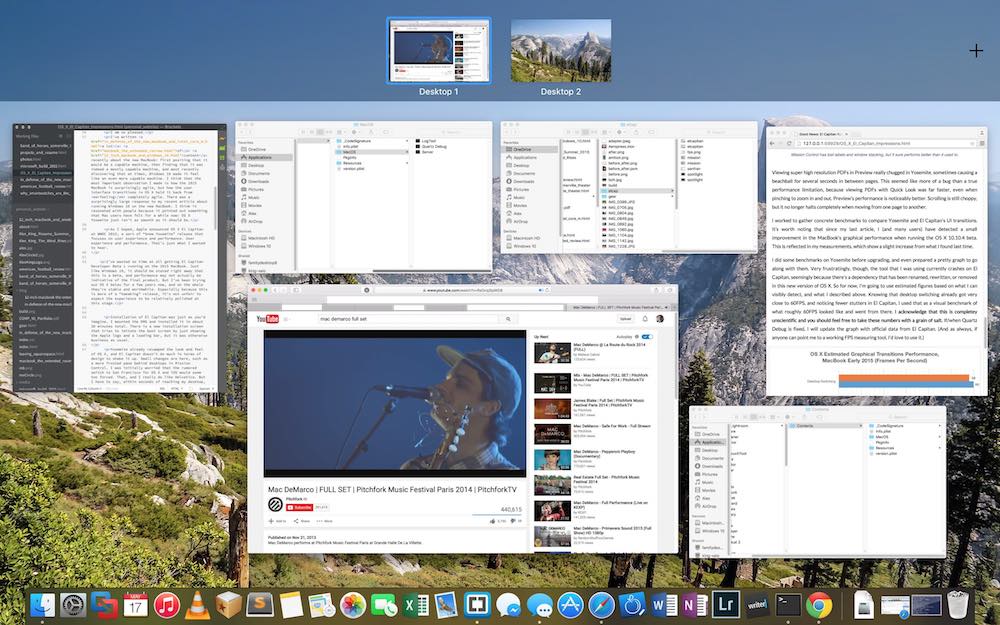
Task: Toggle YouTube Autoplay switch
Action: pos(648,337)
